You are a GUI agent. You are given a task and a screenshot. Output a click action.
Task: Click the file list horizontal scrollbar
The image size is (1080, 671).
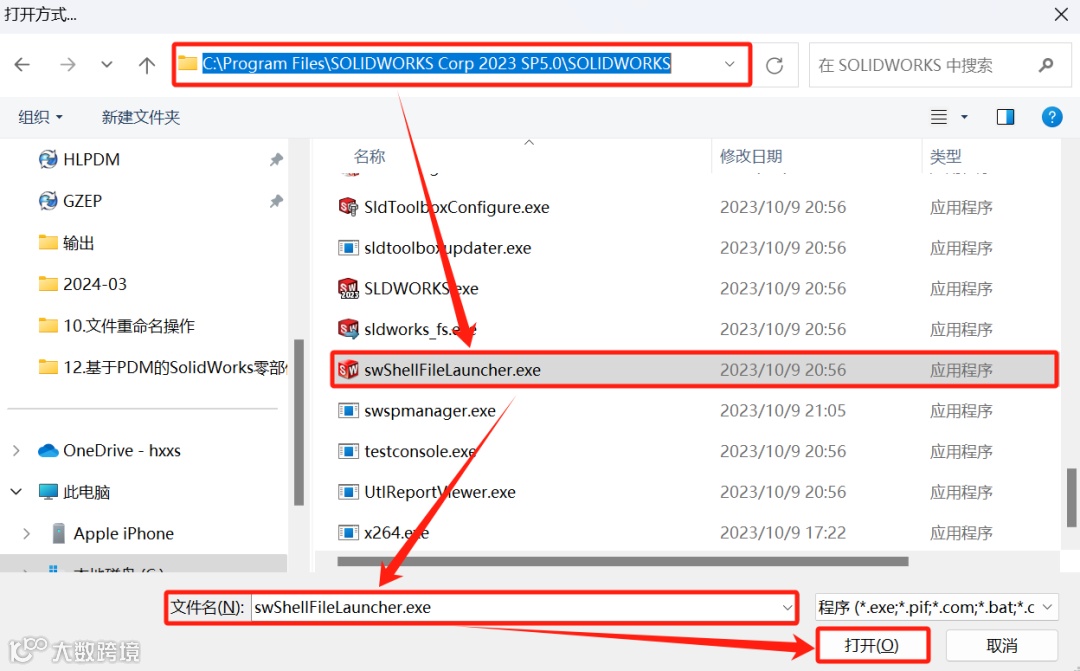pos(623,561)
